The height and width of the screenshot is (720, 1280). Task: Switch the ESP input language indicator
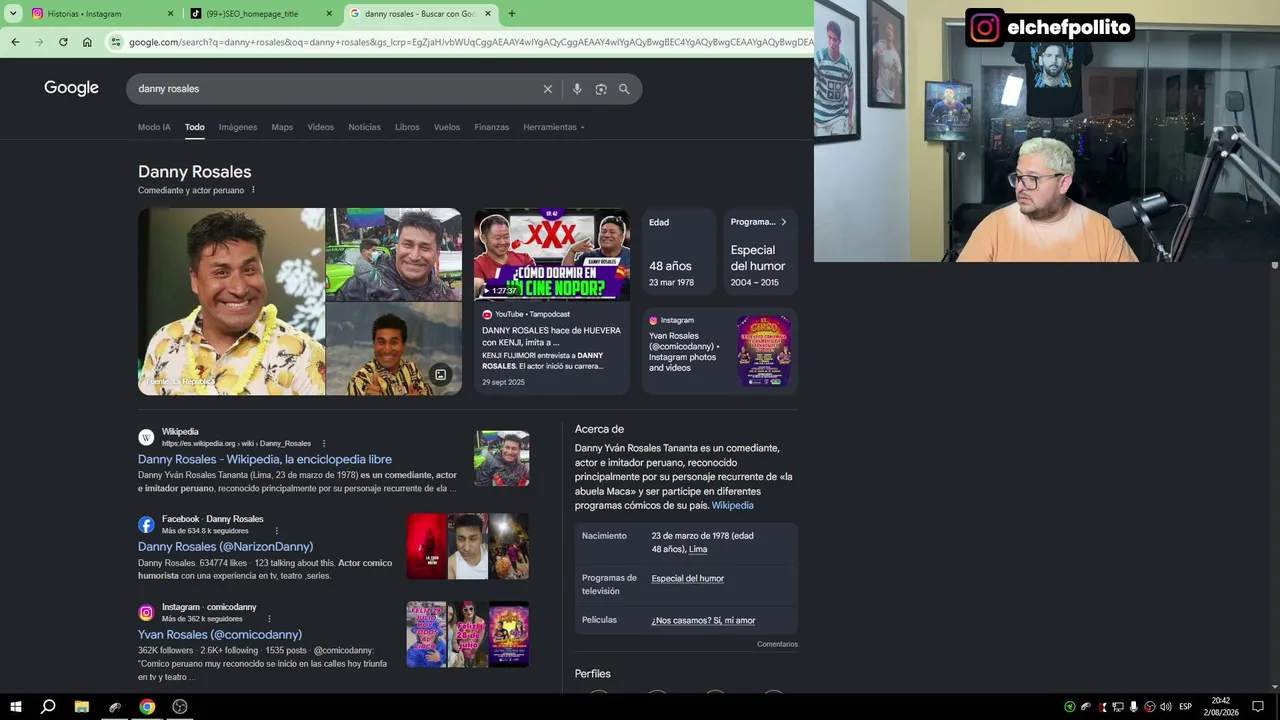tap(1186, 707)
